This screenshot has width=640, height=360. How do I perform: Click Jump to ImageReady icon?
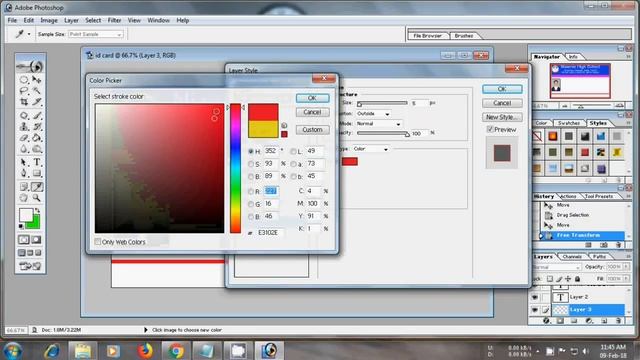pyautogui.click(x=30, y=267)
